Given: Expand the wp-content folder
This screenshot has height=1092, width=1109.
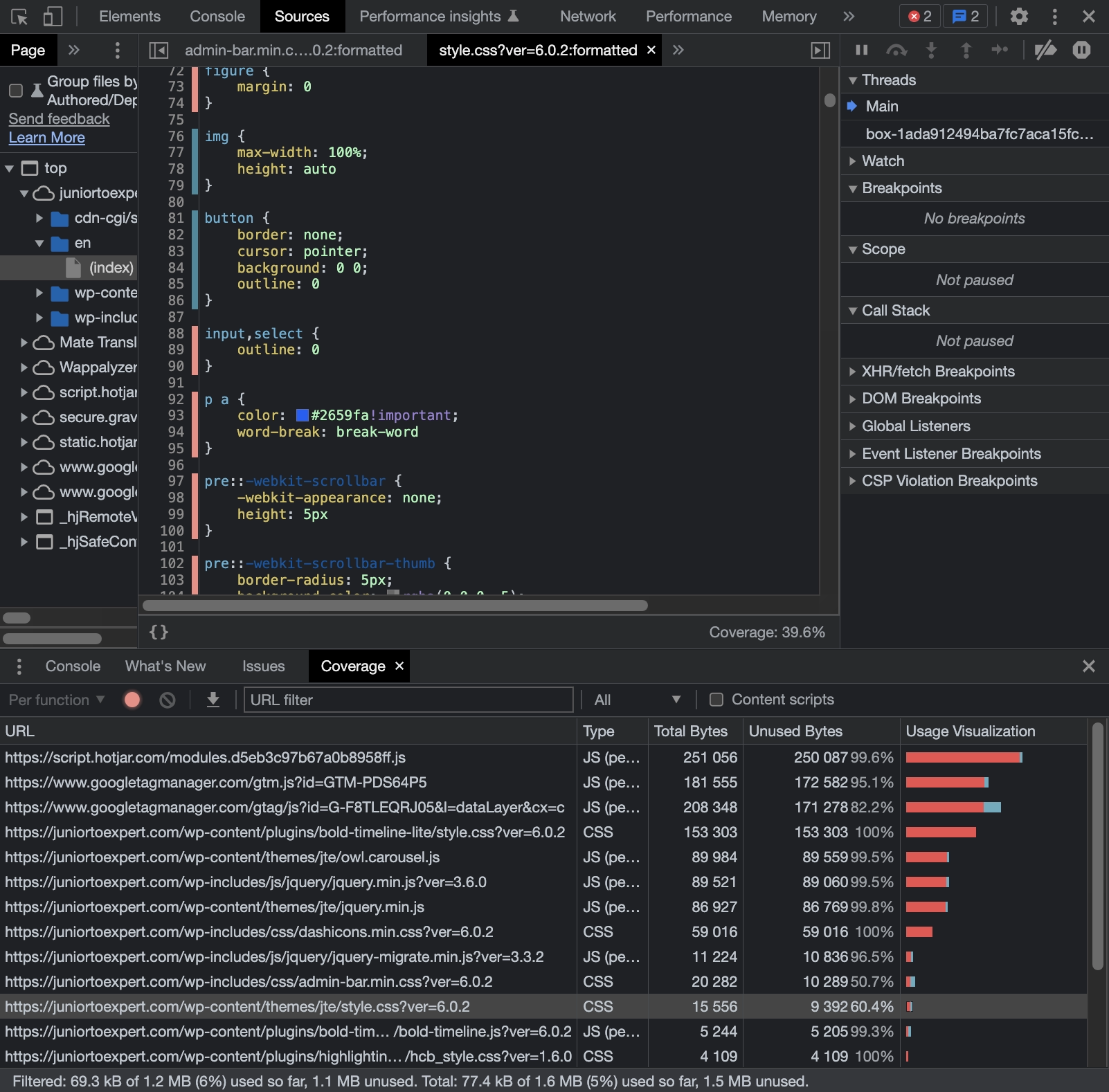Looking at the screenshot, I should tap(39, 293).
